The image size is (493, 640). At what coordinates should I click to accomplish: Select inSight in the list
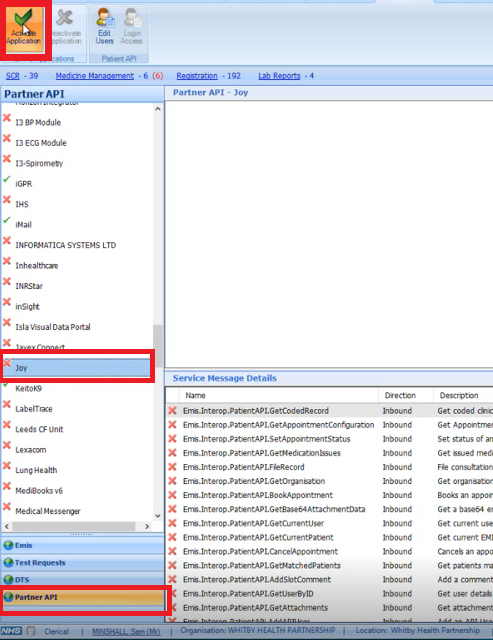click(x=27, y=307)
